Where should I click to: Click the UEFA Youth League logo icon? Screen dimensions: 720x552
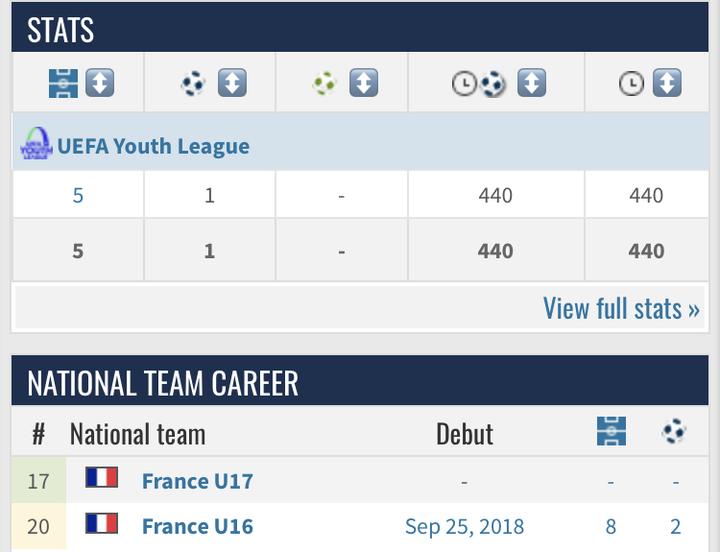coord(36,144)
